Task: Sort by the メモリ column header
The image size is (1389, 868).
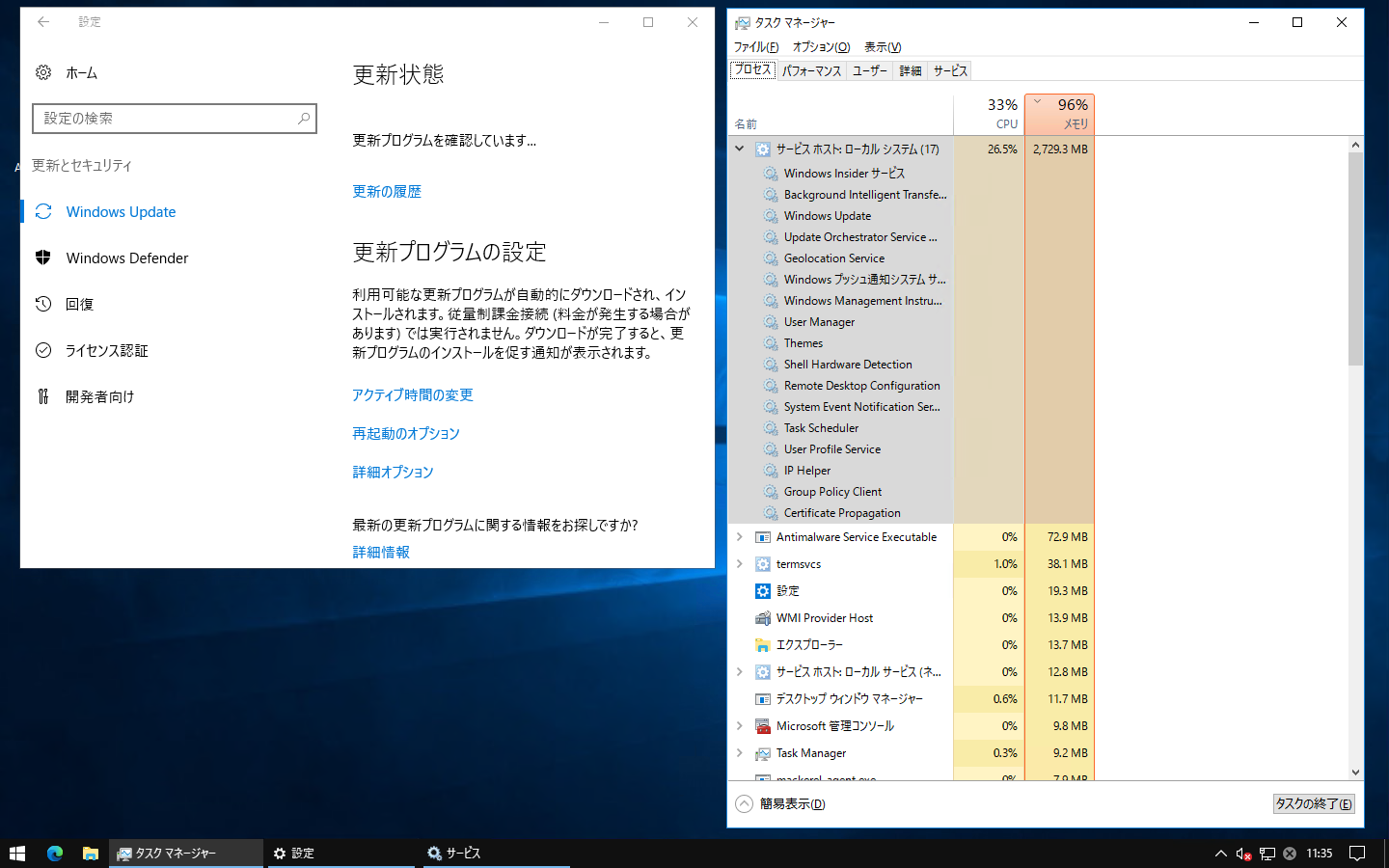Action: click(x=1059, y=114)
